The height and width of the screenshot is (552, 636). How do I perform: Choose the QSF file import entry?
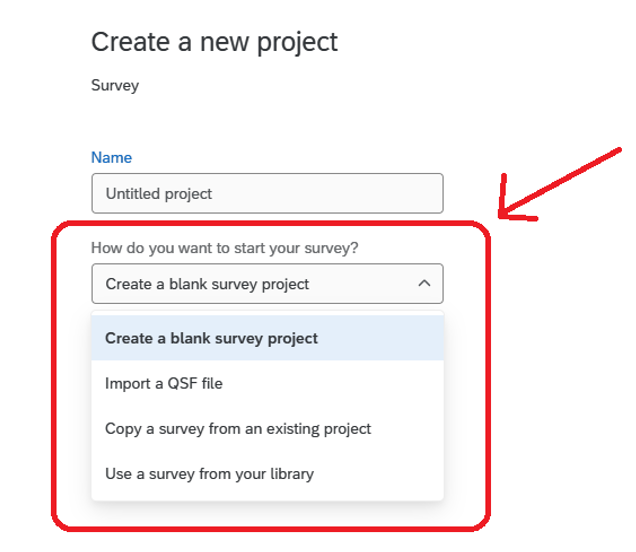click(164, 383)
